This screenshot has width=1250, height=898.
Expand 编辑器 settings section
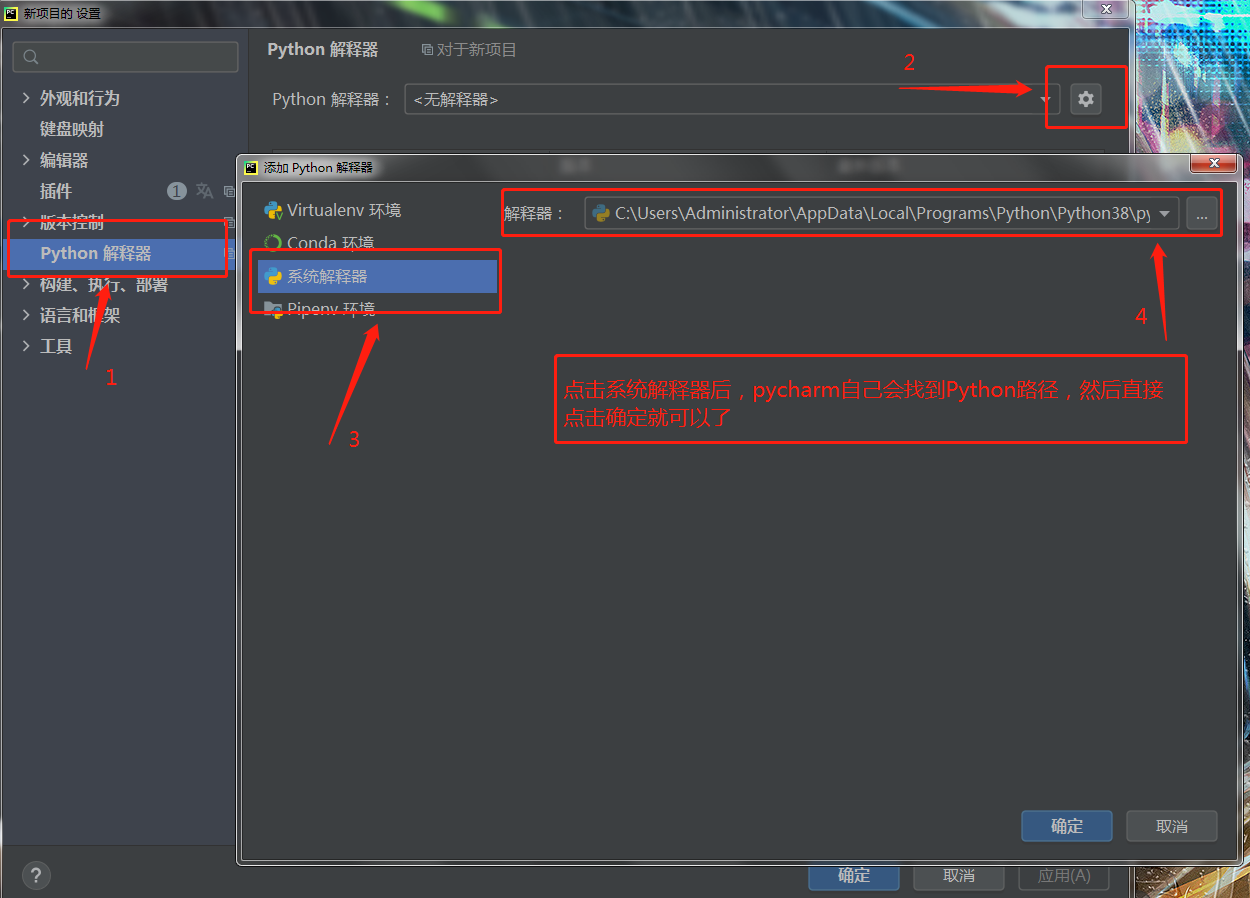[x=26, y=160]
